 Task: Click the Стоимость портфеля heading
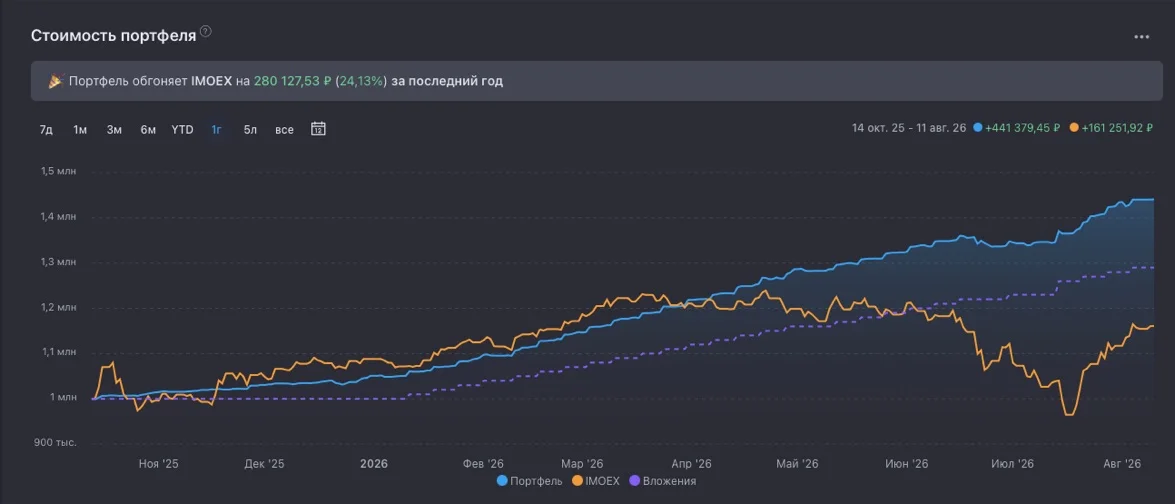[113, 36]
